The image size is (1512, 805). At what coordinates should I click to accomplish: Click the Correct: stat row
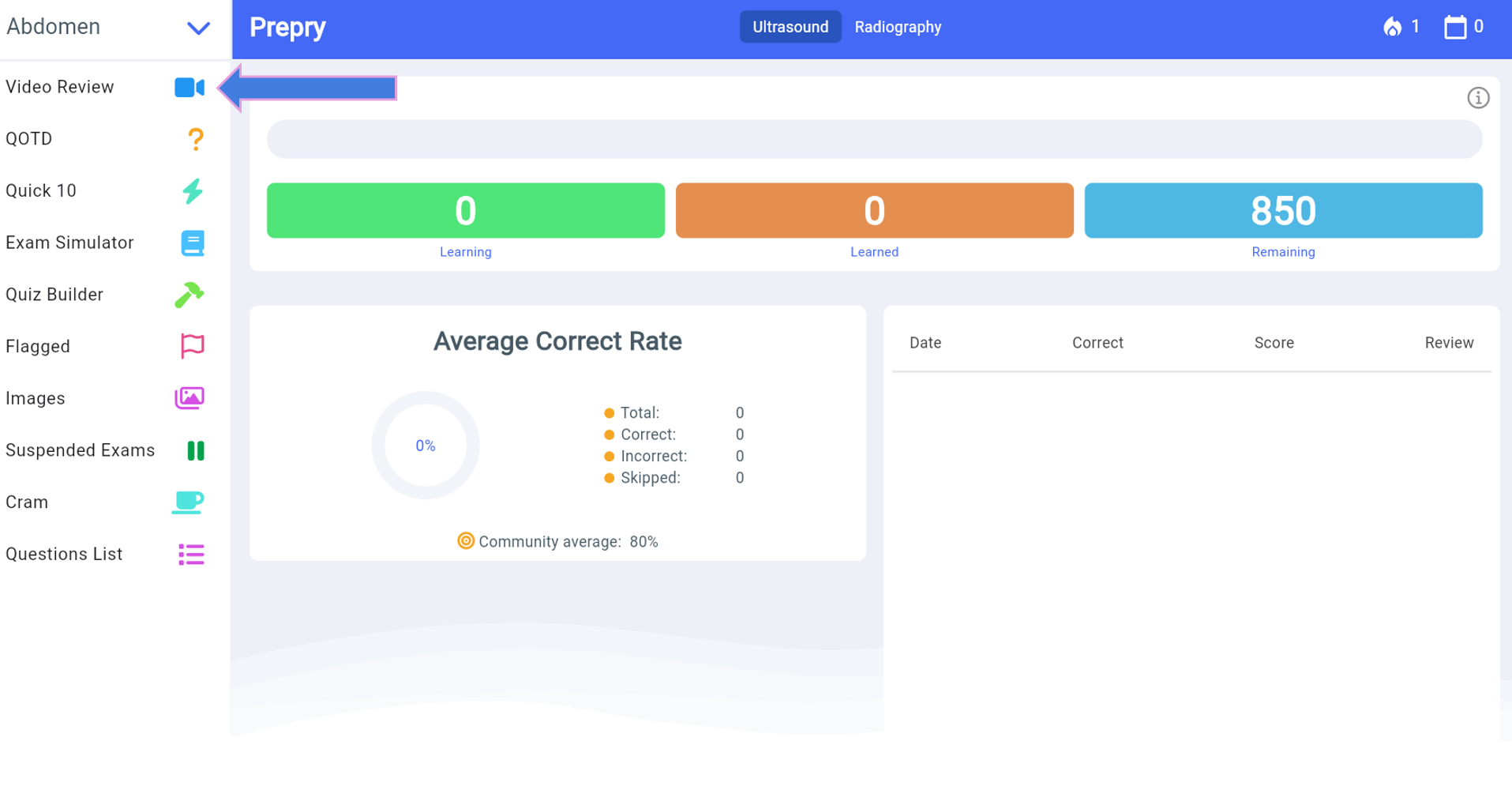[674, 434]
